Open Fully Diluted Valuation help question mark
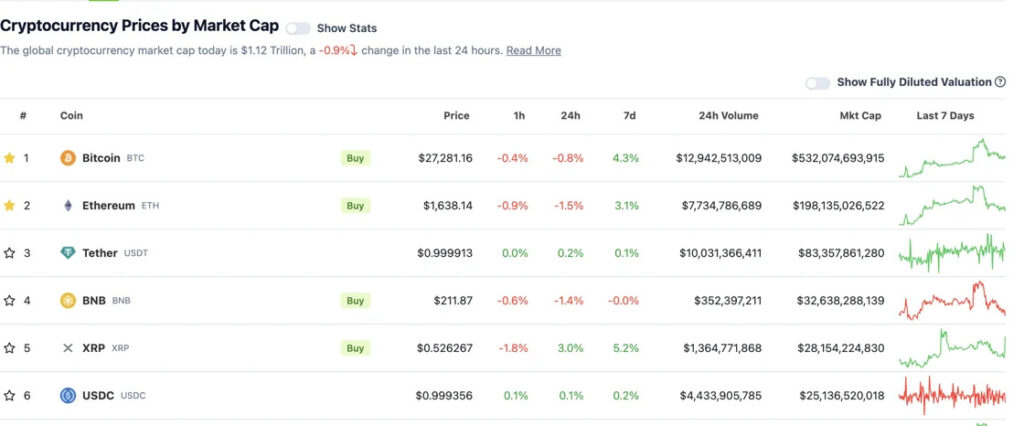Viewport: 1024px width, 426px height. click(1000, 82)
